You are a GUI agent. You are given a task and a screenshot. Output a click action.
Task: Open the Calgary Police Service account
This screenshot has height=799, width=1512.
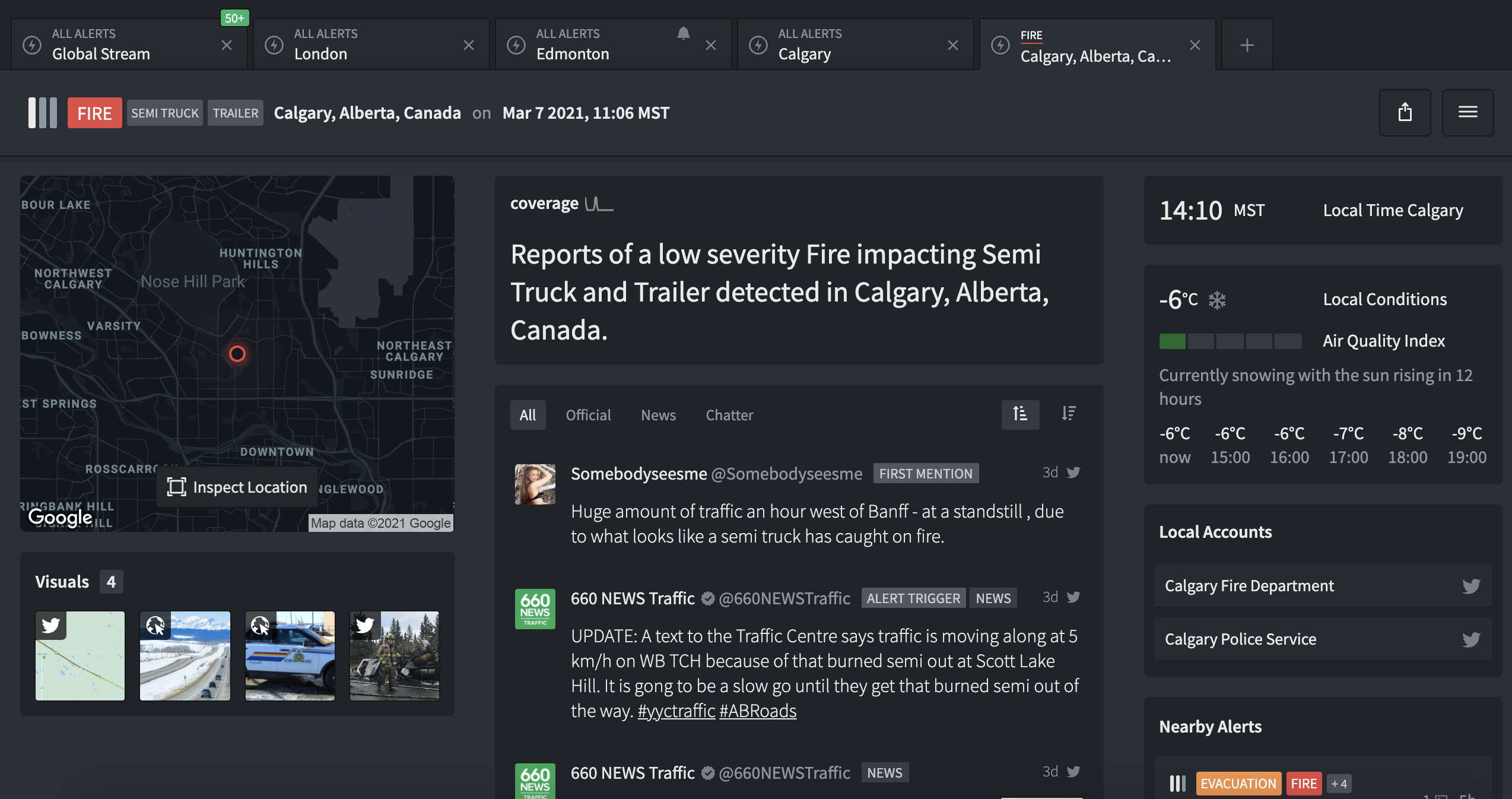click(x=1323, y=639)
